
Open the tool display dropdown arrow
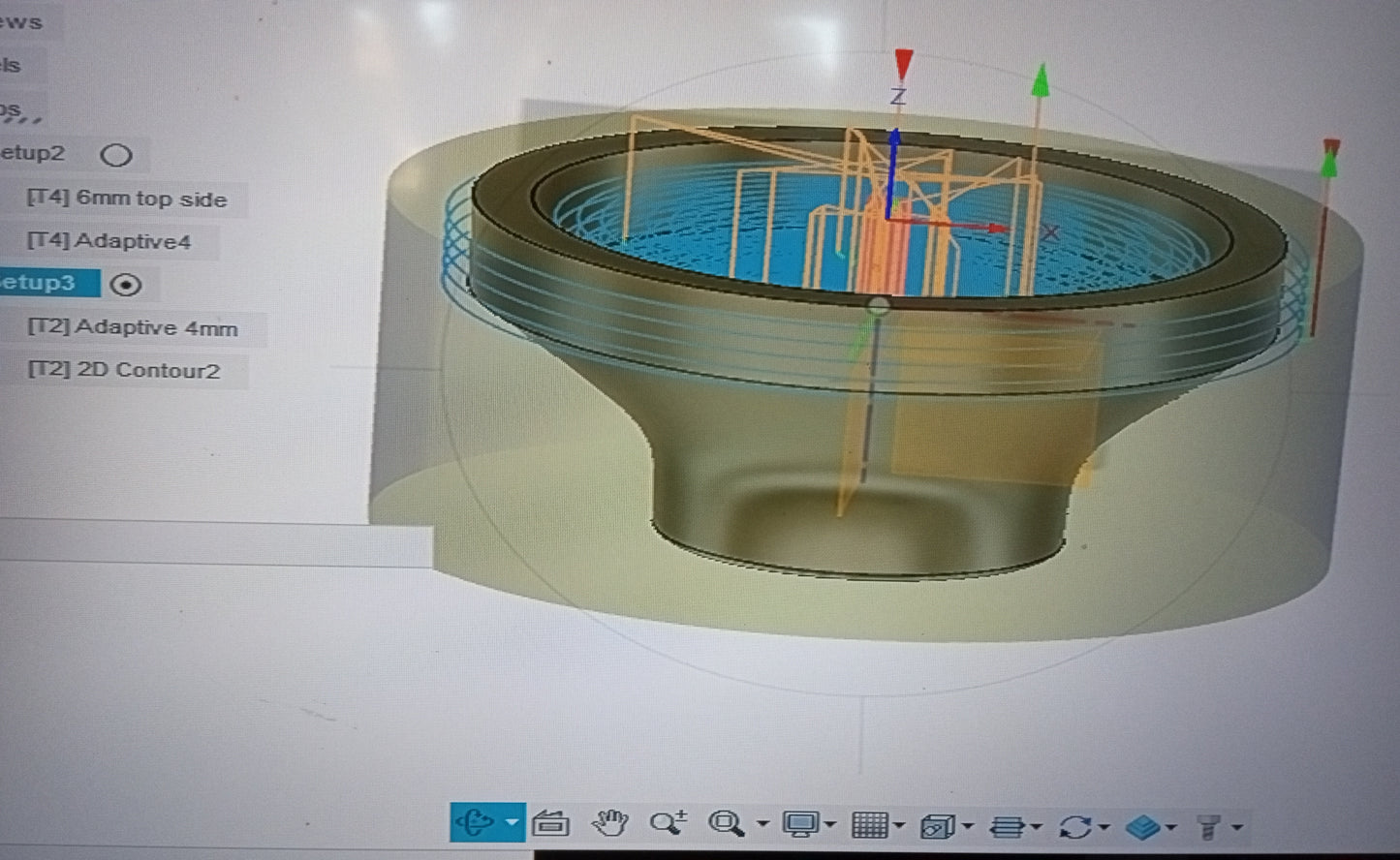1236,828
